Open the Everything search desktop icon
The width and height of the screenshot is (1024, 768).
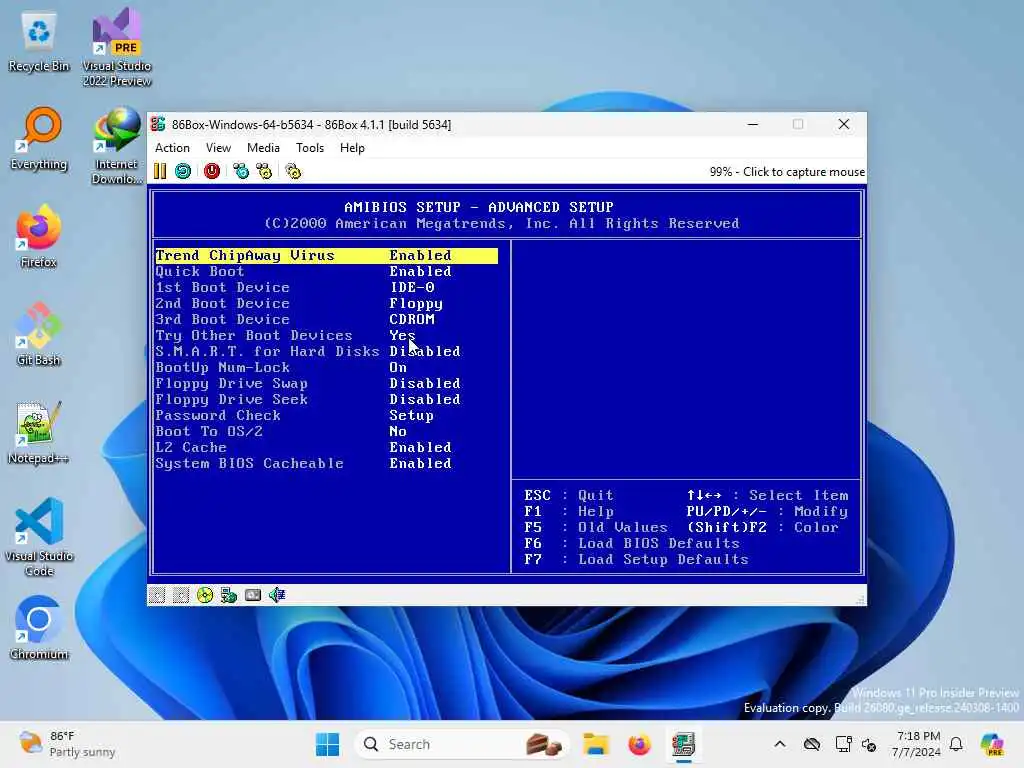pyautogui.click(x=39, y=140)
